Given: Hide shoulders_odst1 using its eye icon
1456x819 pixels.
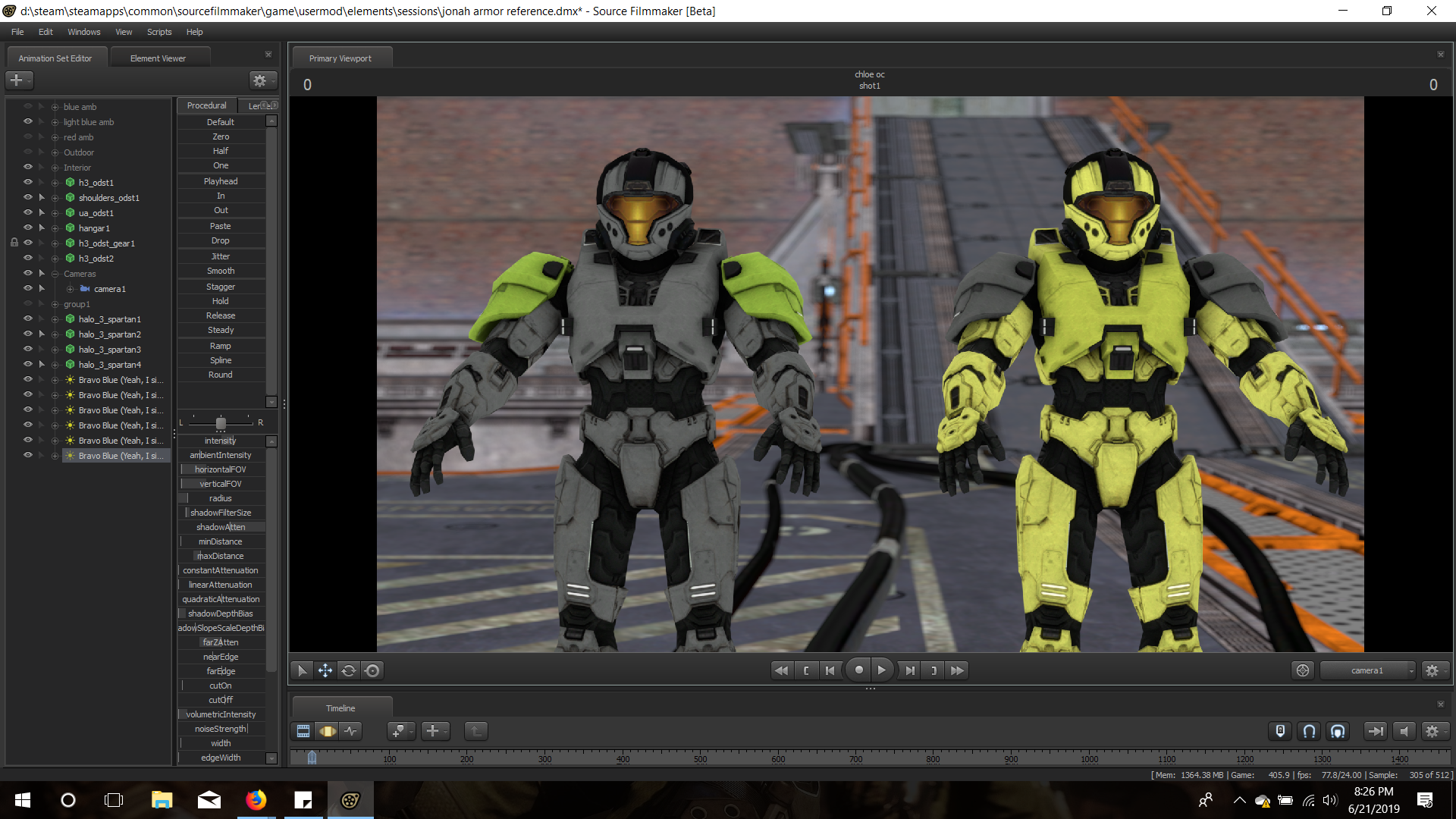Looking at the screenshot, I should click(28, 197).
